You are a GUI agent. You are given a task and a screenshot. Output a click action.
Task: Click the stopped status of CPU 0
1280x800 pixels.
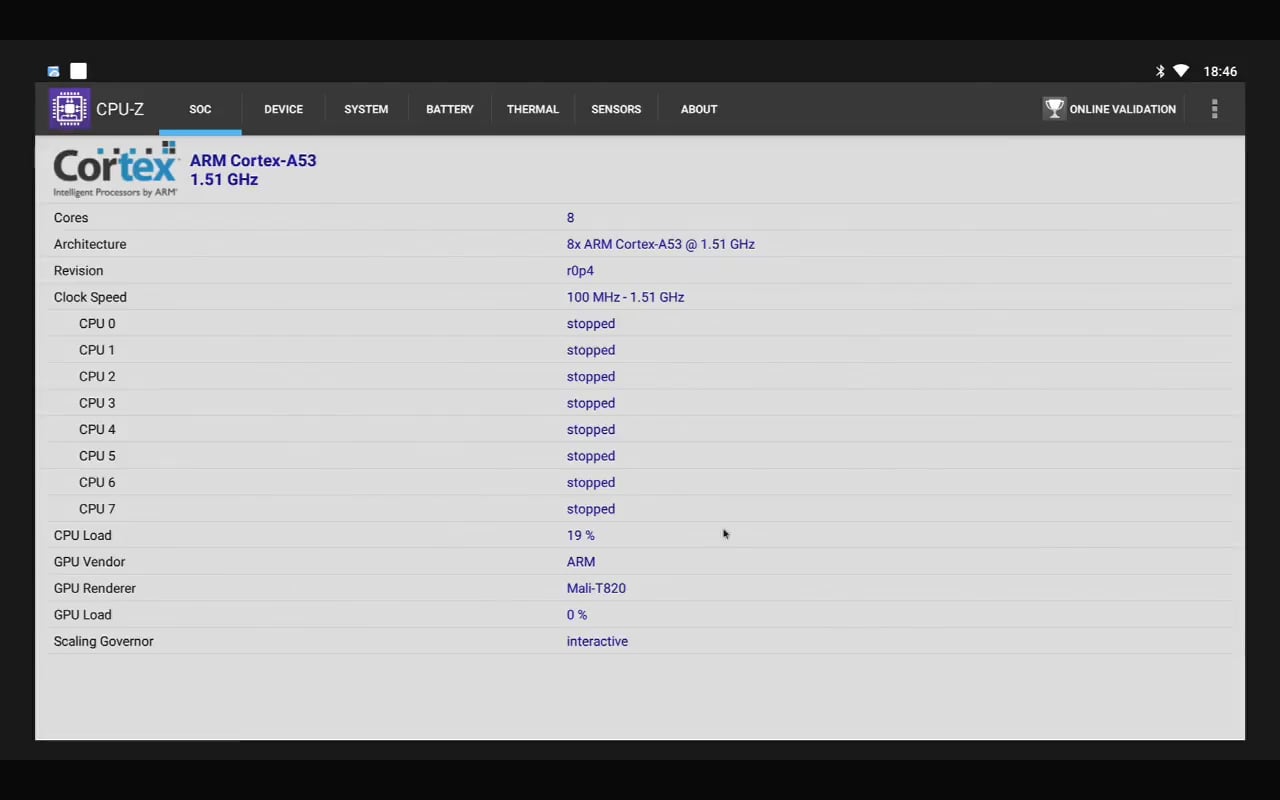click(x=591, y=324)
